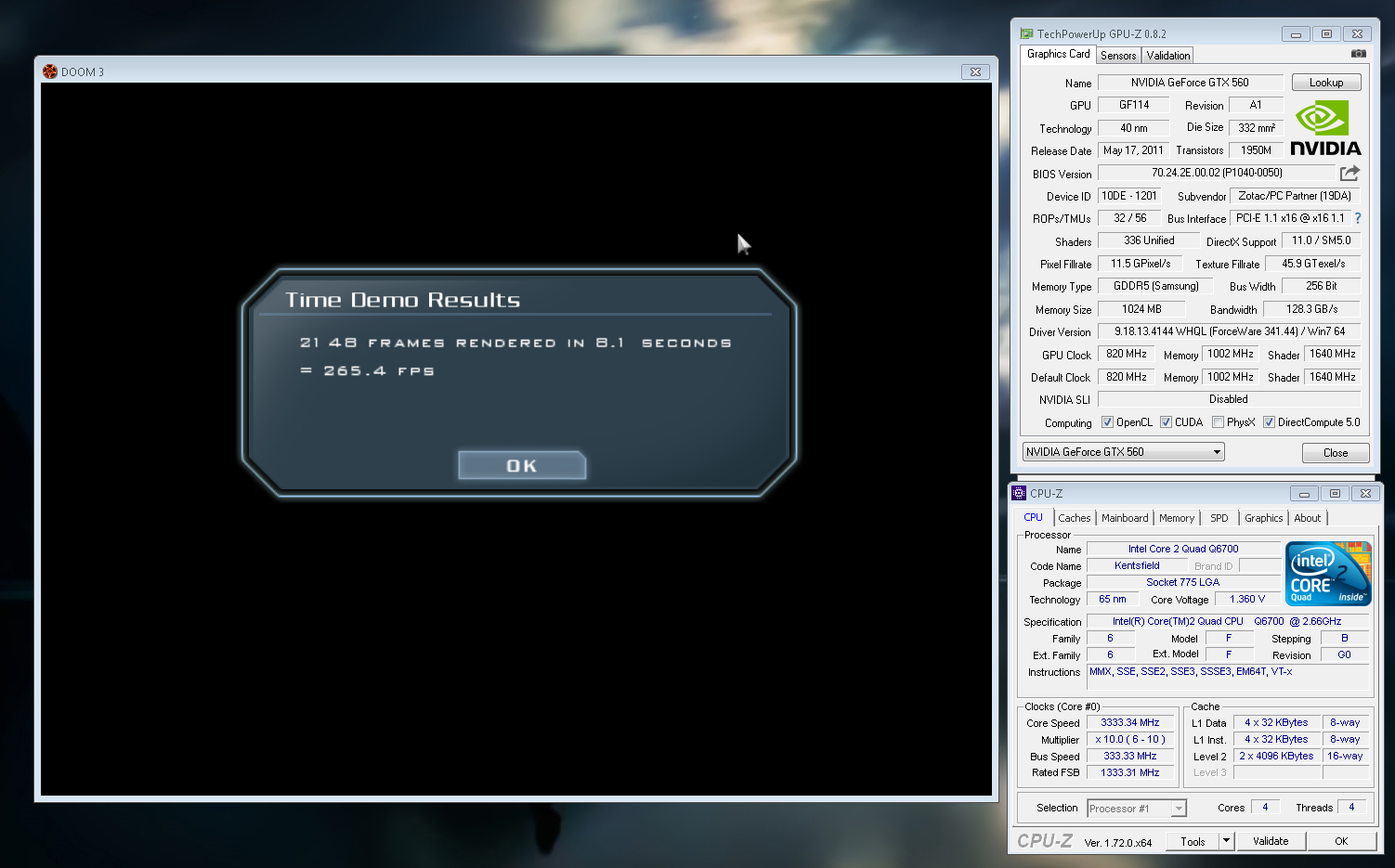Click the Driver Version value field
Viewport: 1395px width, 868px height.
[x=1230, y=331]
